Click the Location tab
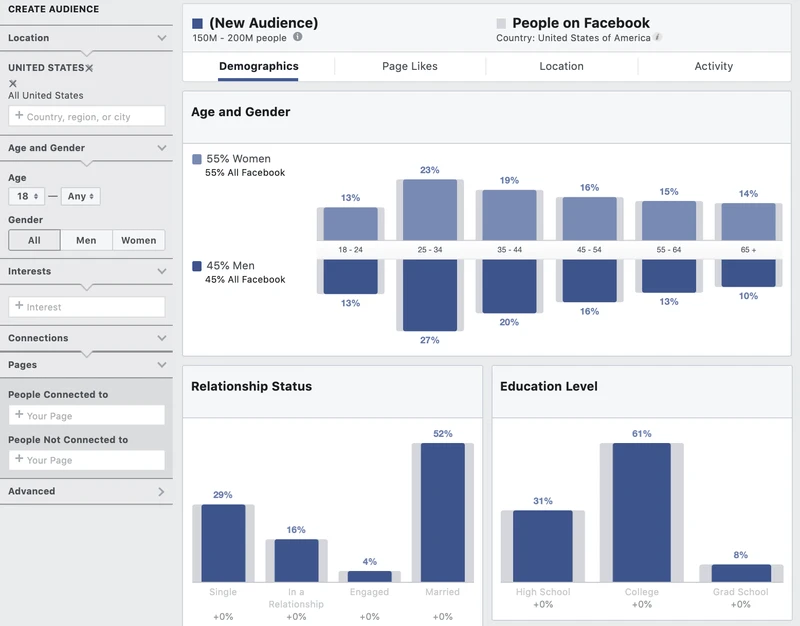Viewport: 800px width, 626px height. pyautogui.click(x=561, y=66)
